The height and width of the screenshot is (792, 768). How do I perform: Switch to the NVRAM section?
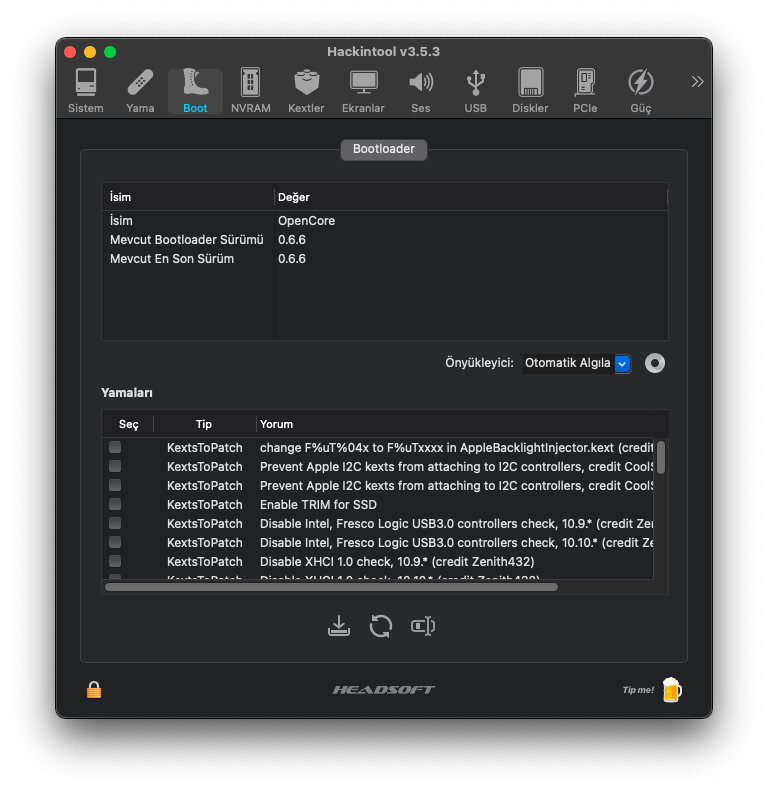pos(250,90)
